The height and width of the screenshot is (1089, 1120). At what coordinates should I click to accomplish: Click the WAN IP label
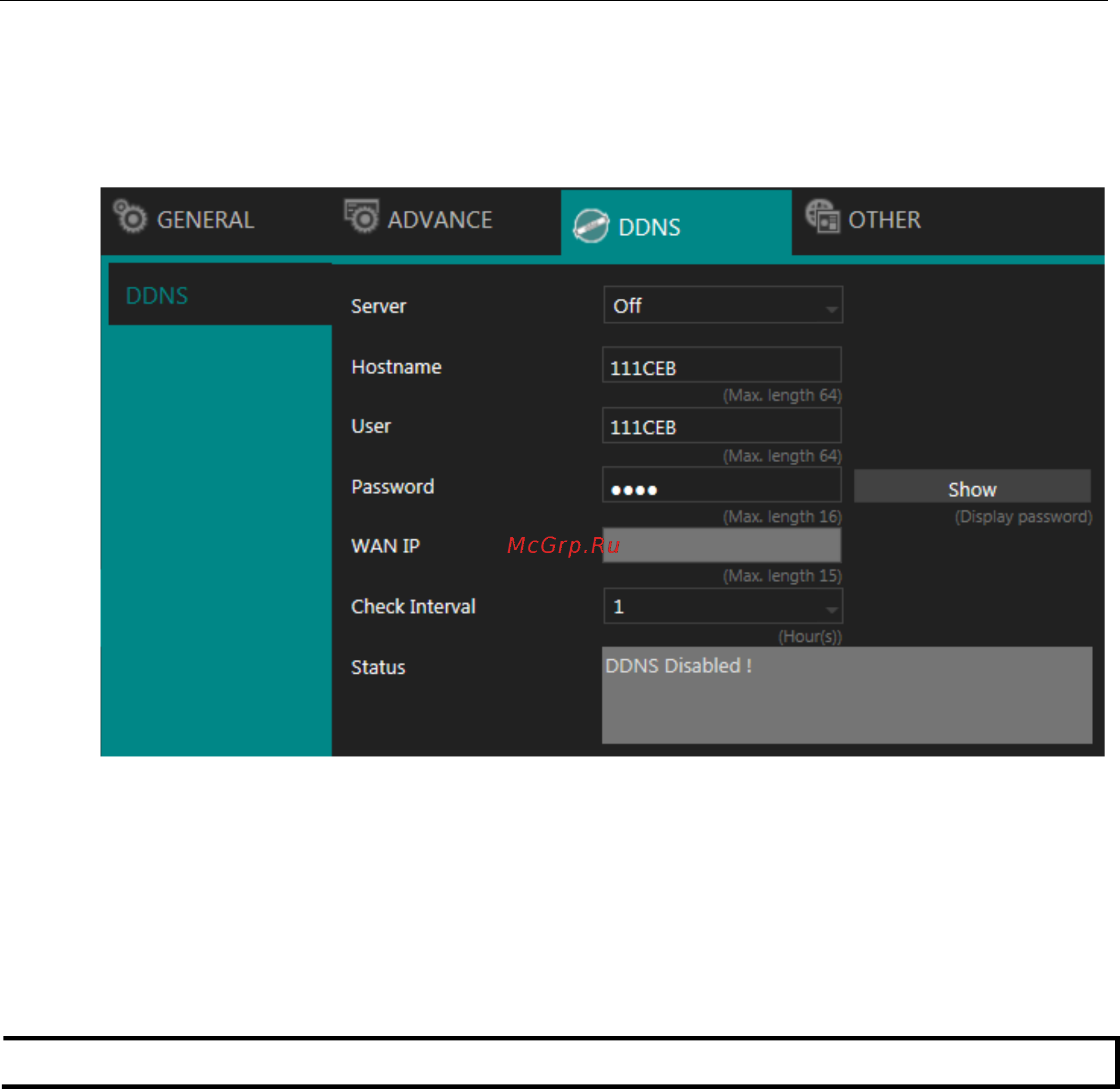[x=386, y=546]
